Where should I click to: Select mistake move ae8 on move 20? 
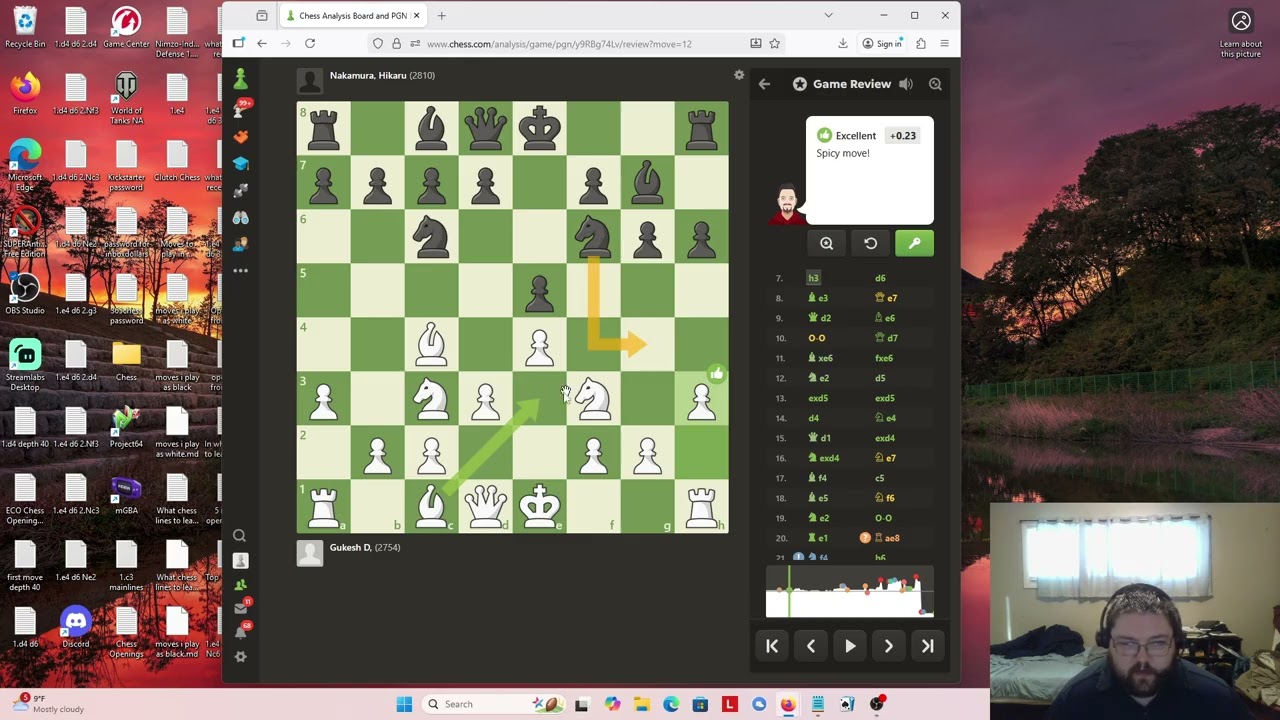coord(887,538)
